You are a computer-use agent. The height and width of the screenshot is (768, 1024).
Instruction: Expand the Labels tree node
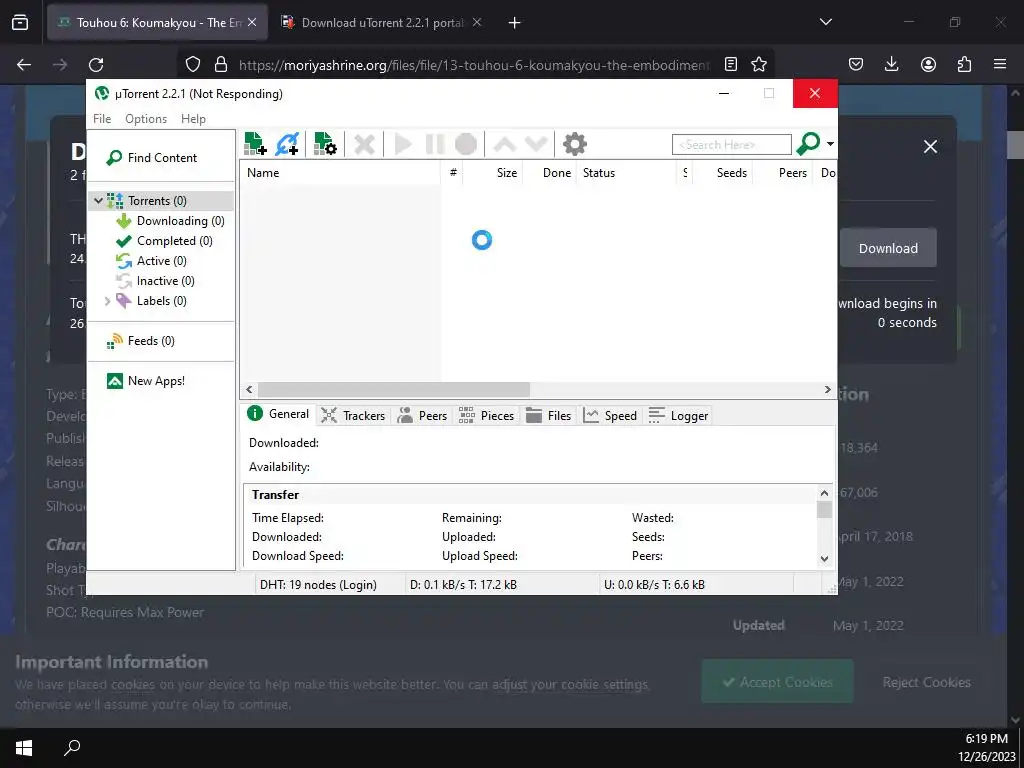(x=107, y=301)
